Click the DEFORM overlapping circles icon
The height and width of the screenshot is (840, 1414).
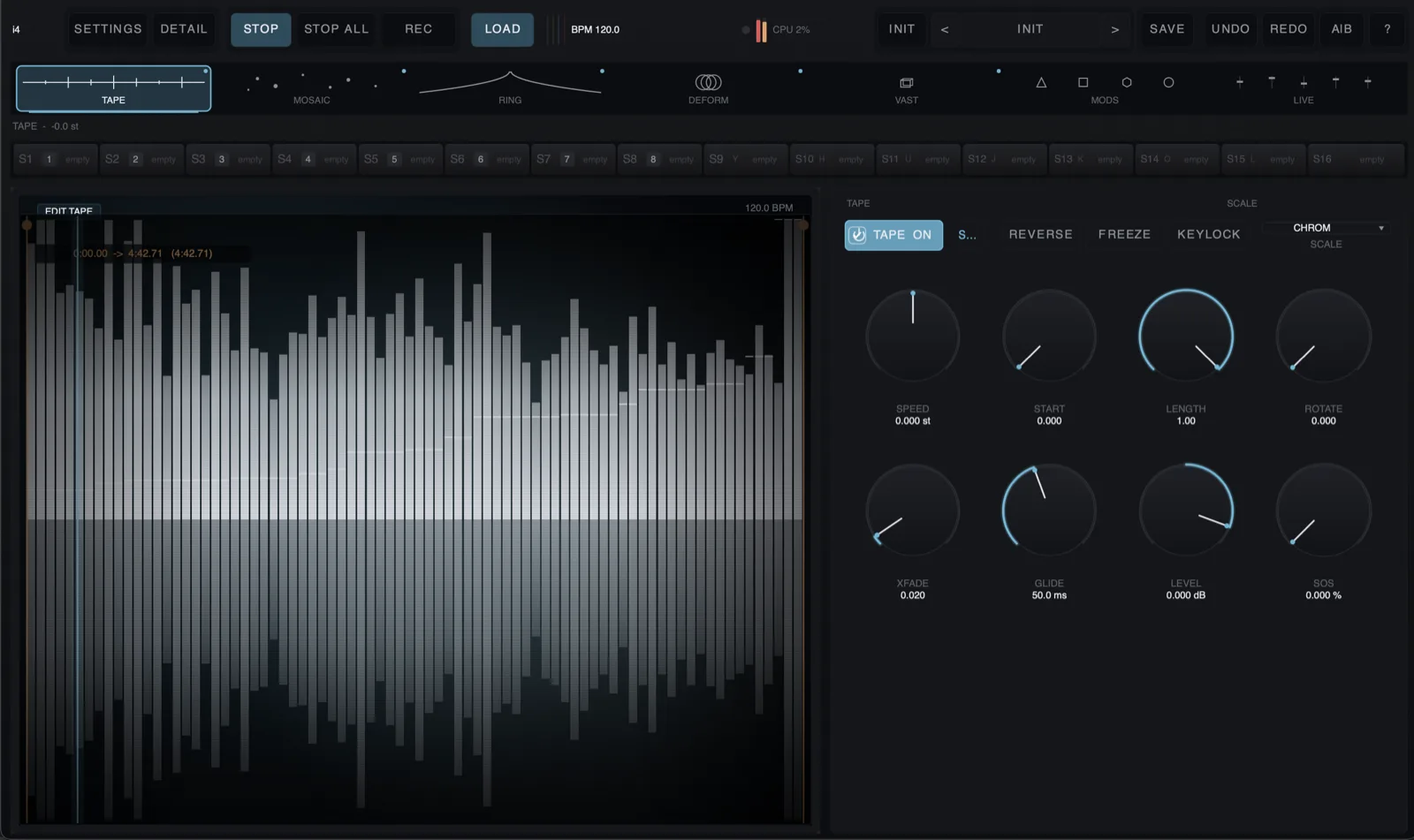point(708,82)
